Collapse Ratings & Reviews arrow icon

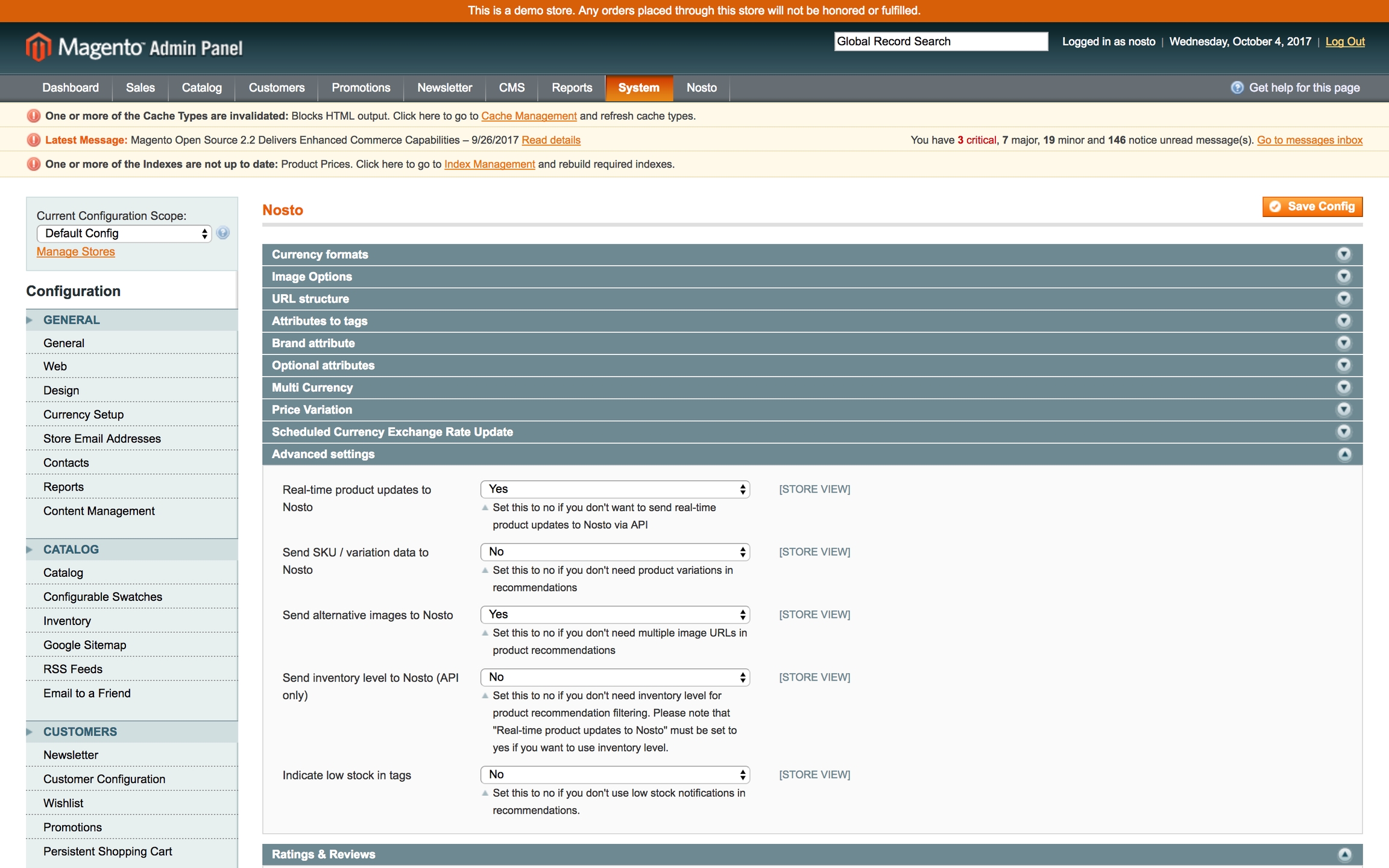click(x=1344, y=855)
